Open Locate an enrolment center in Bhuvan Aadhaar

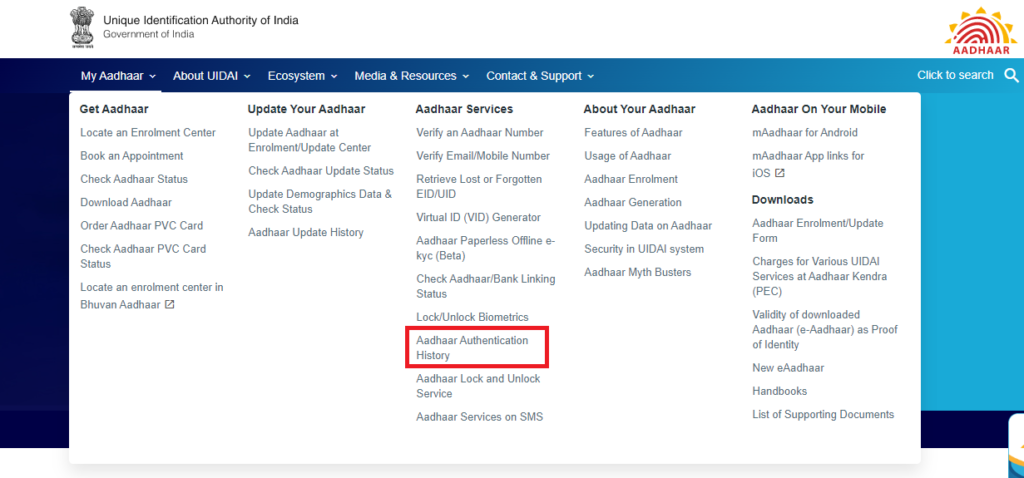(x=152, y=296)
